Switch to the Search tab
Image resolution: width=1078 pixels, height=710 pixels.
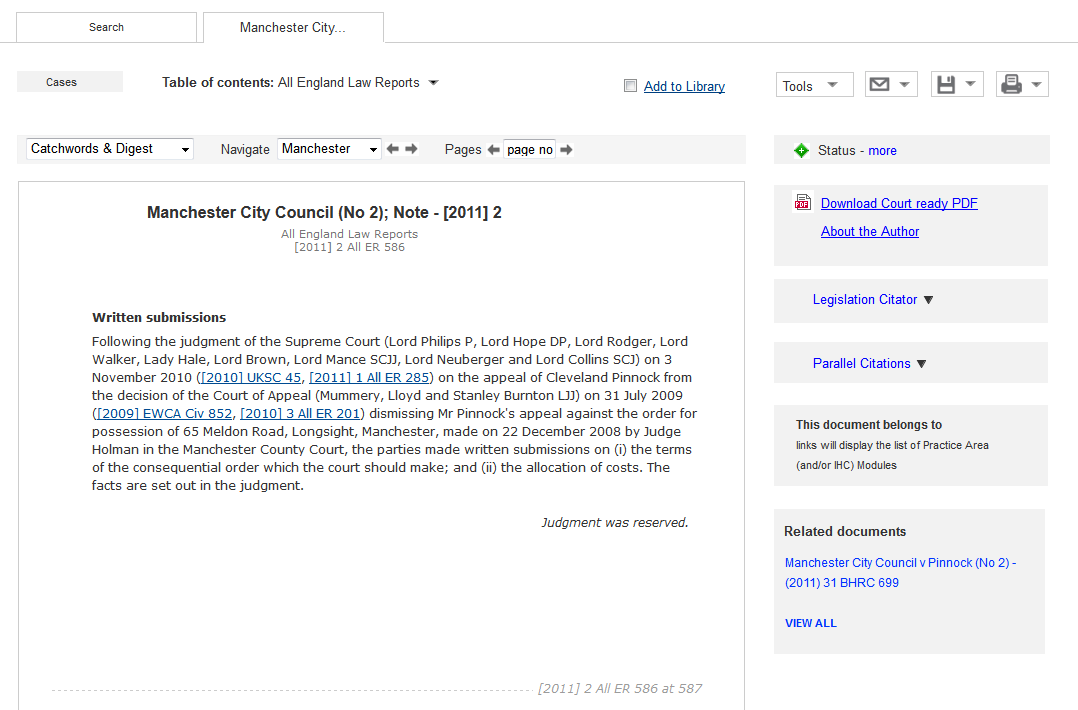coord(107,27)
